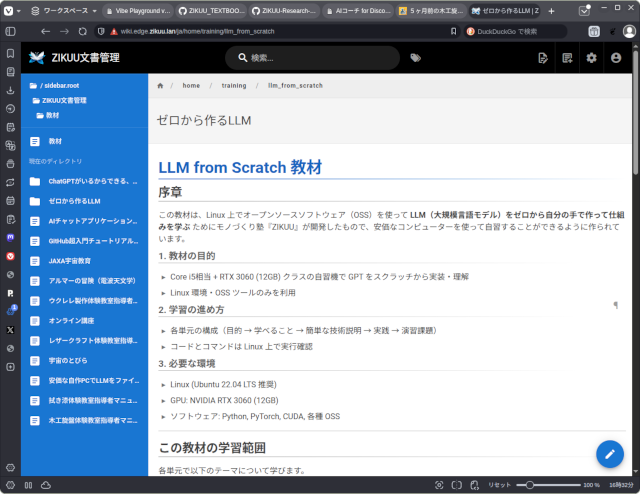Open the tags icon beside search bar
This screenshot has width=640, height=494.
point(415,58)
